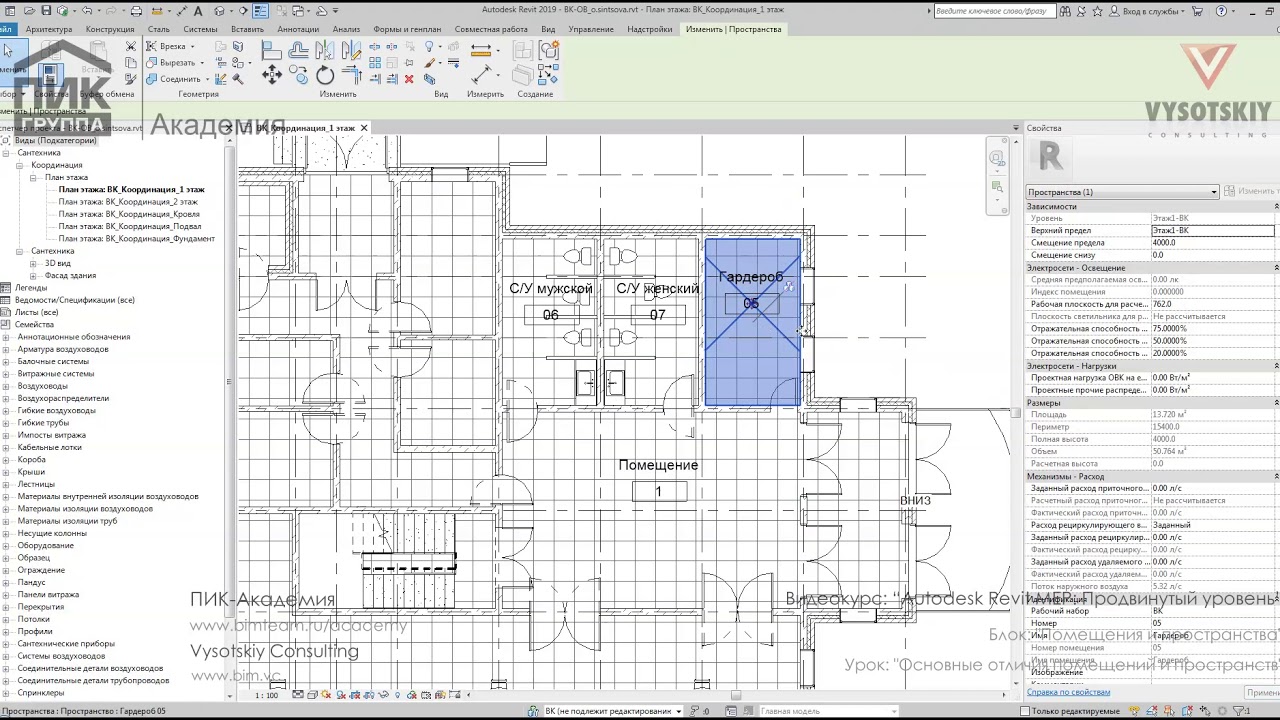This screenshot has width=1280, height=720.
Task: Activate the Rotate tool
Action: point(325,75)
